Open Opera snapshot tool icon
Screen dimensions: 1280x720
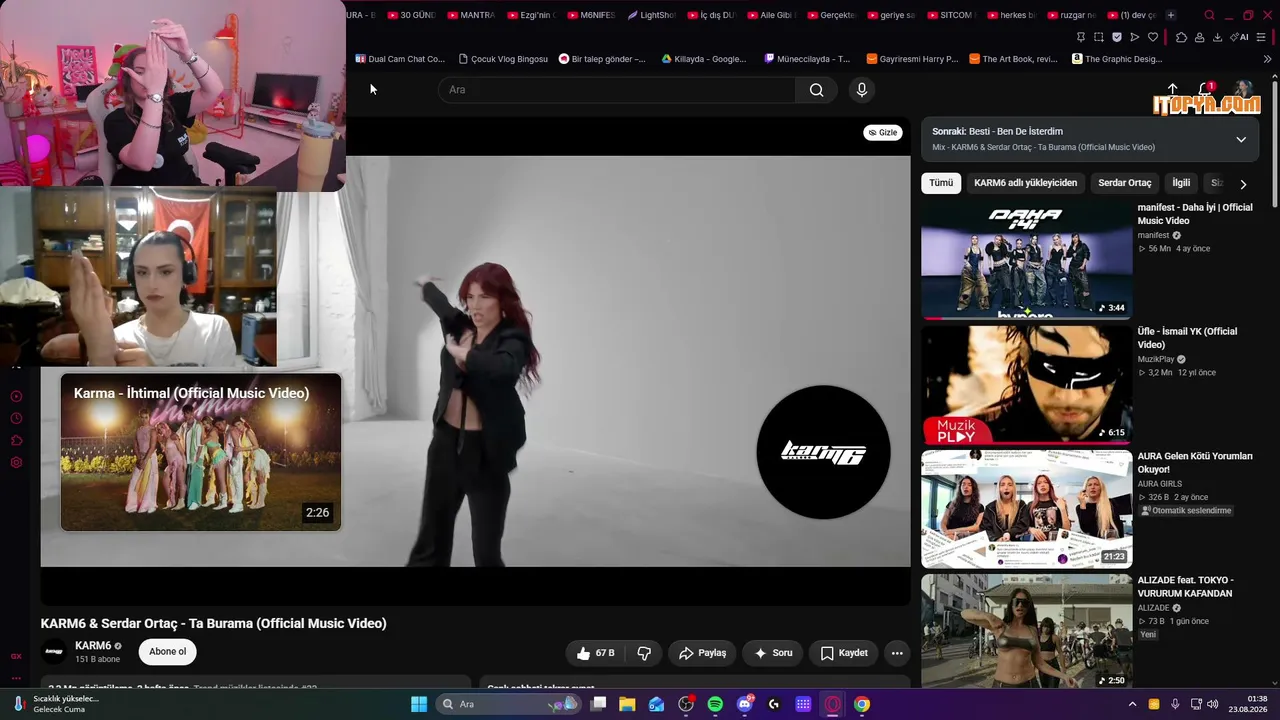tap(1098, 37)
